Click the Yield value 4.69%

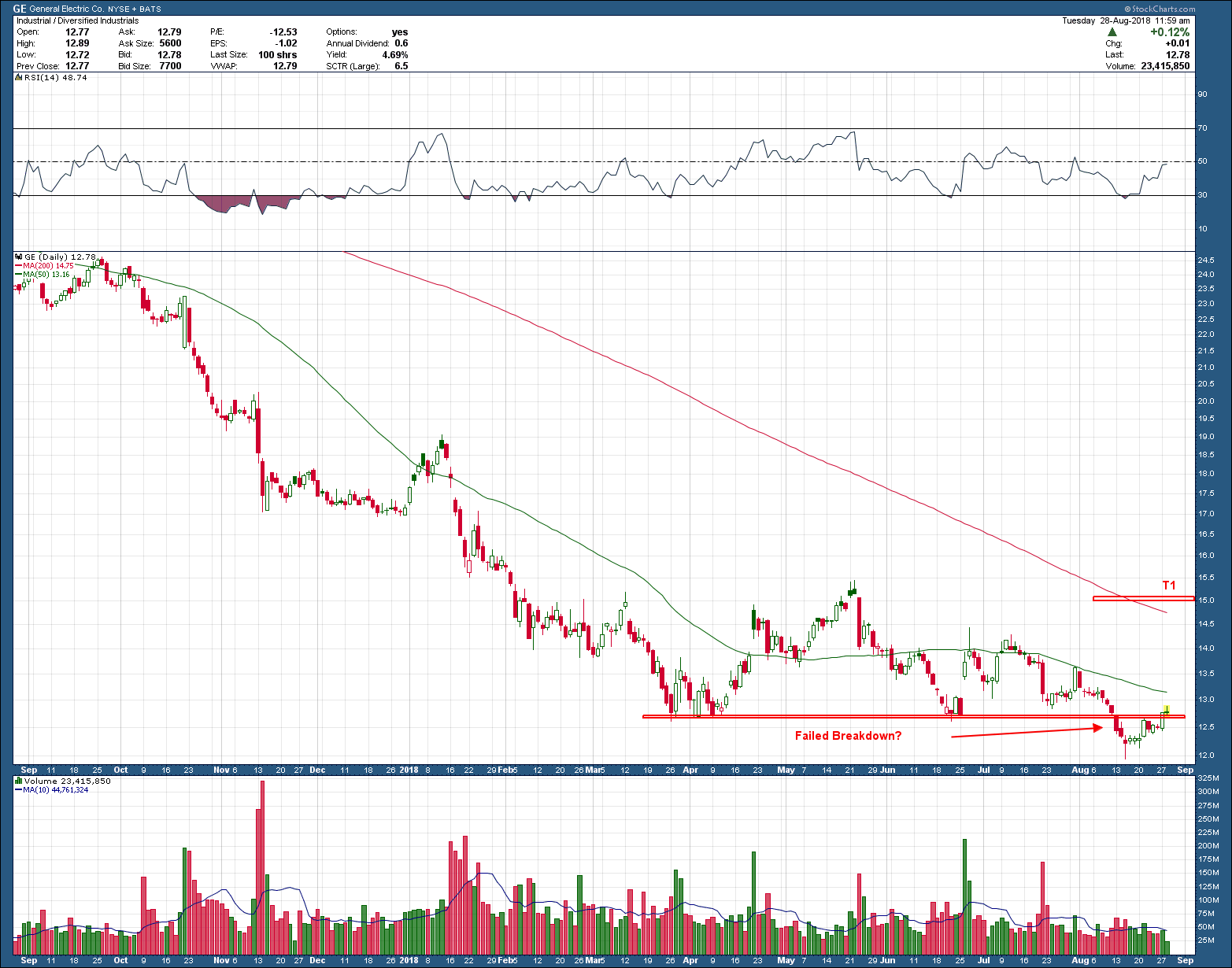point(395,55)
